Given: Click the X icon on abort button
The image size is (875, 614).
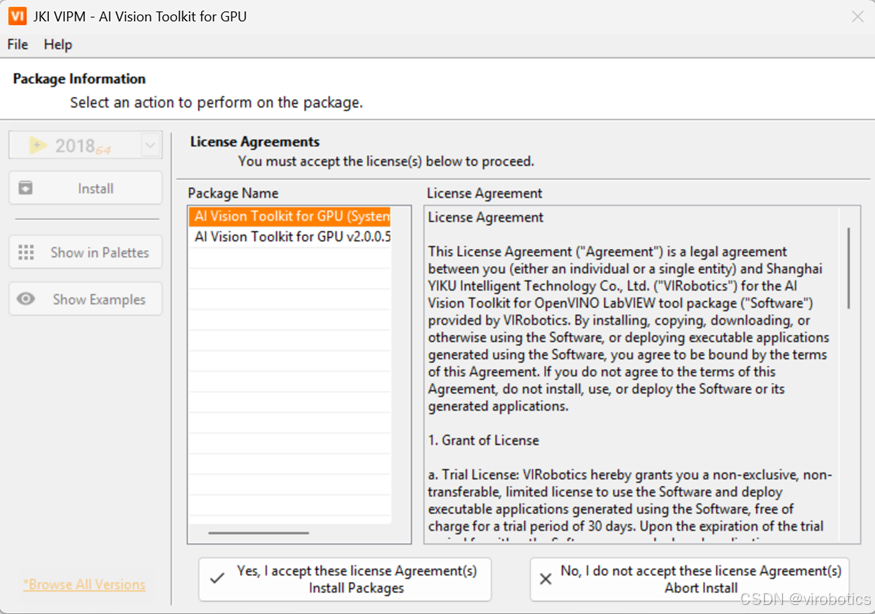Looking at the screenshot, I should [546, 579].
